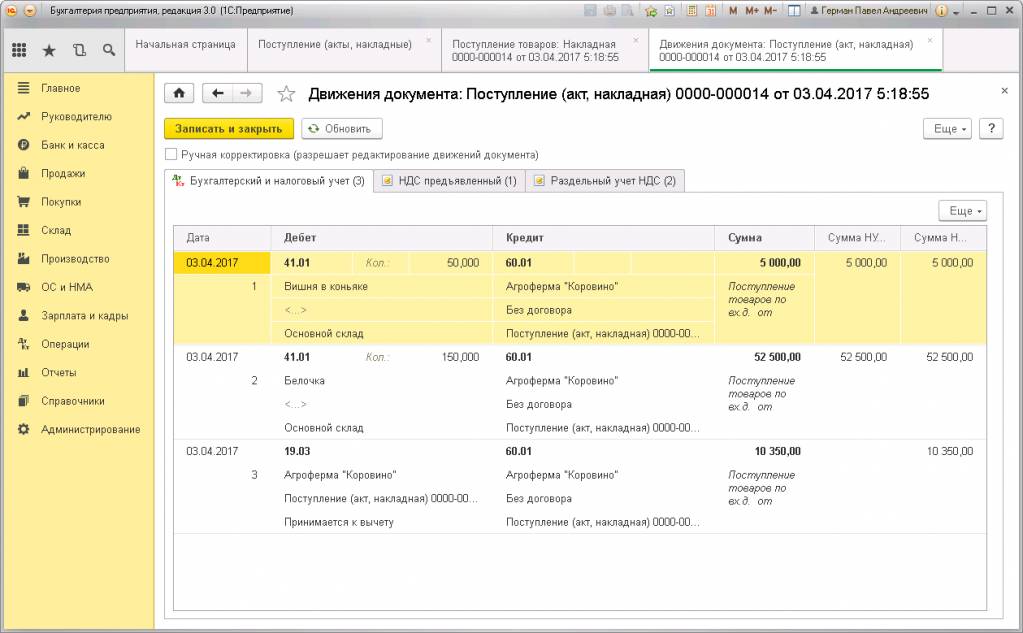
Task: Open the Favorites star in left toolbar
Action: tap(49, 50)
